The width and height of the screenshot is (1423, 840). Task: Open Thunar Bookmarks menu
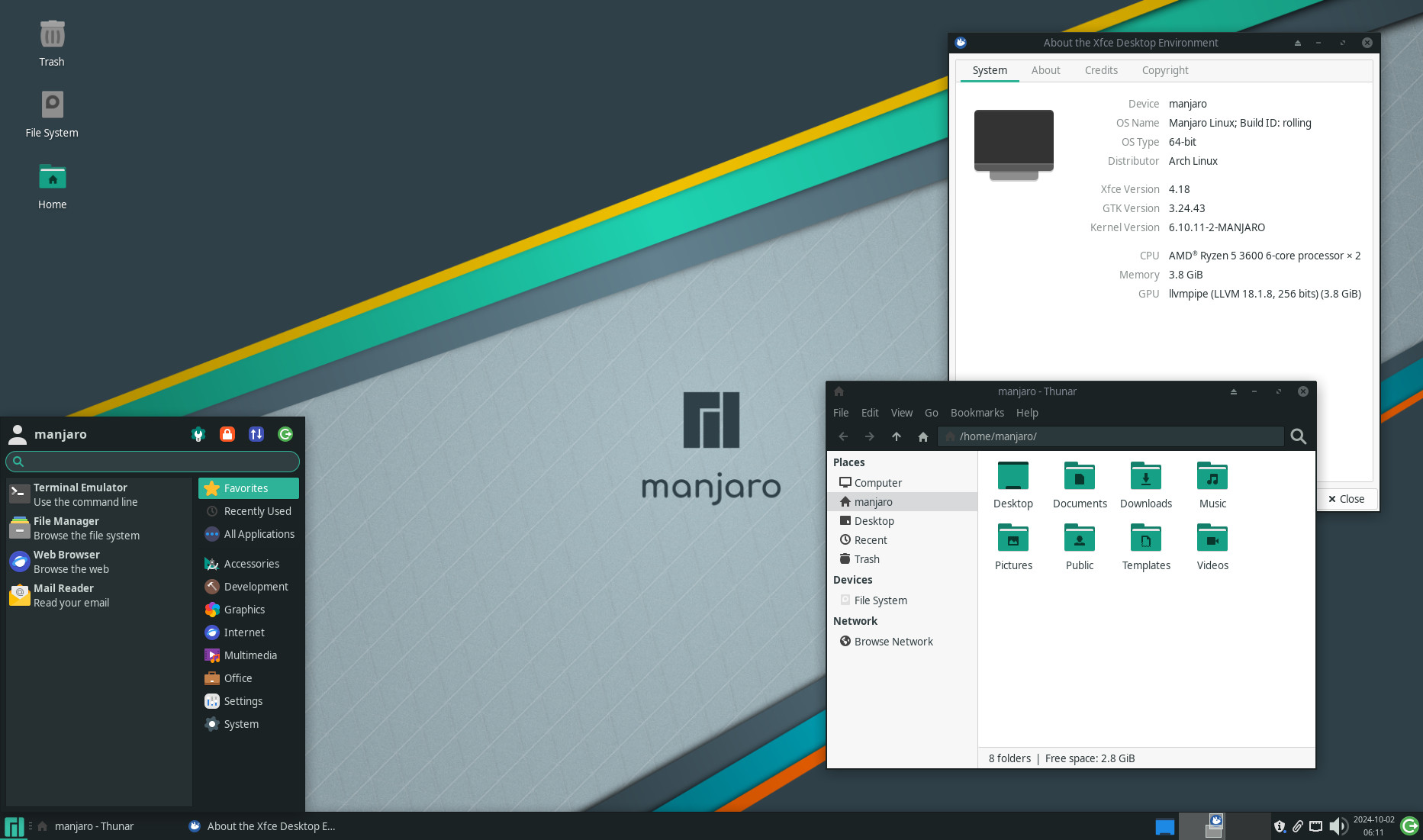coord(977,413)
